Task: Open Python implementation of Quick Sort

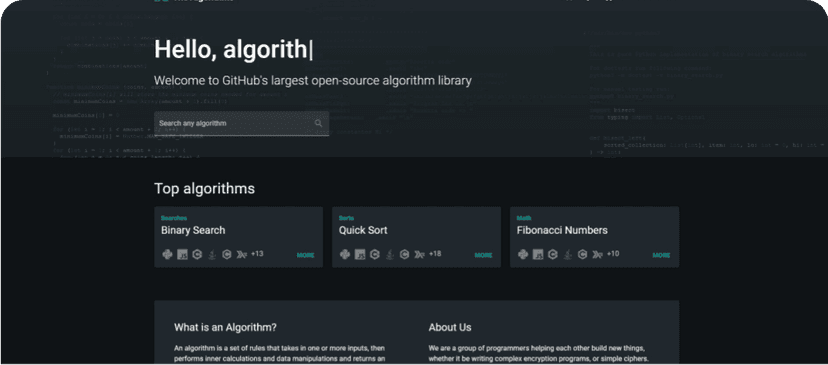Action: [345, 255]
